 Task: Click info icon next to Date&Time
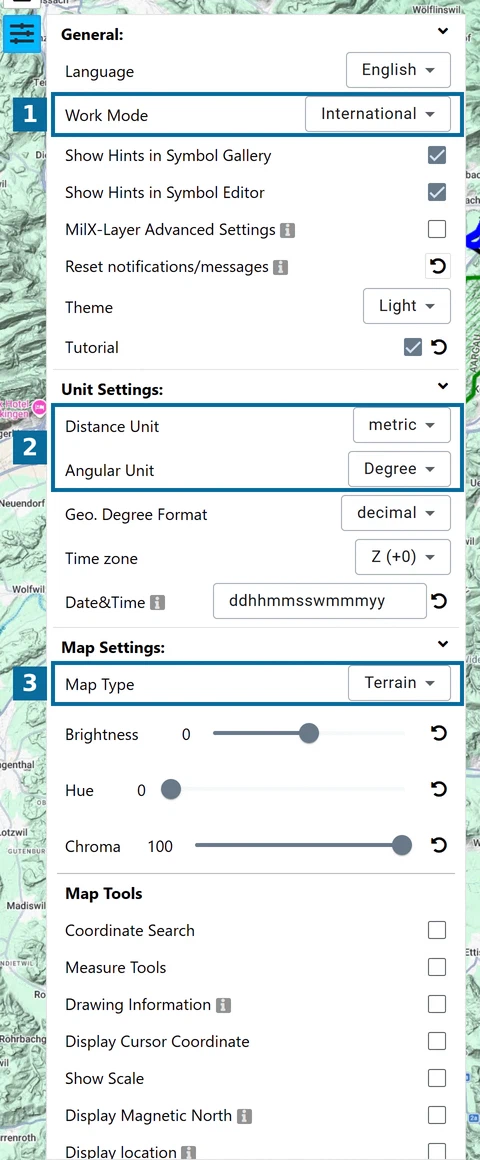157,603
